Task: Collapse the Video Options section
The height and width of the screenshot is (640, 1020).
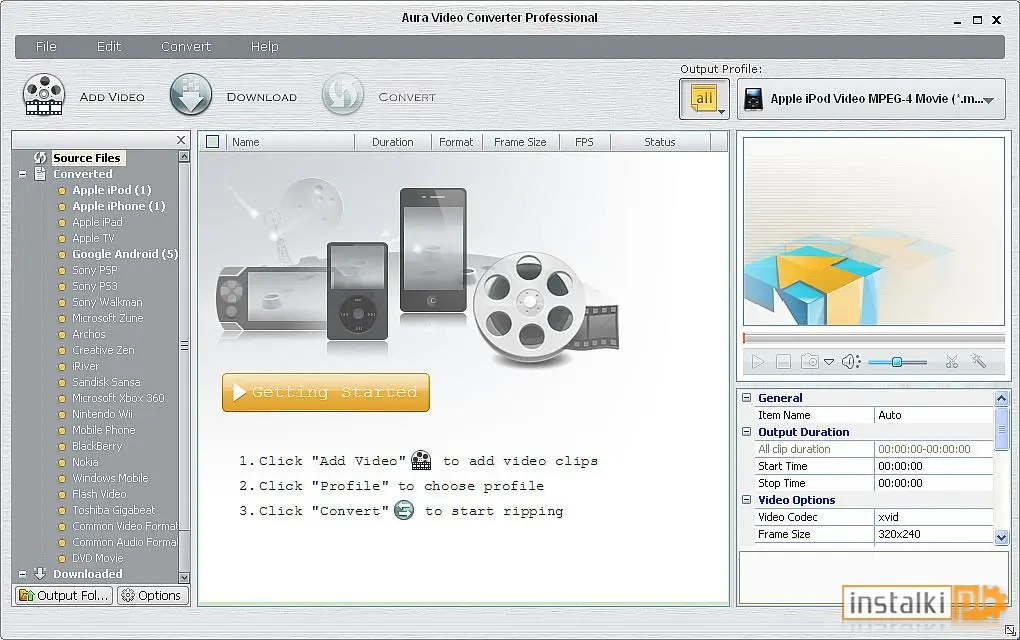Action: 747,500
